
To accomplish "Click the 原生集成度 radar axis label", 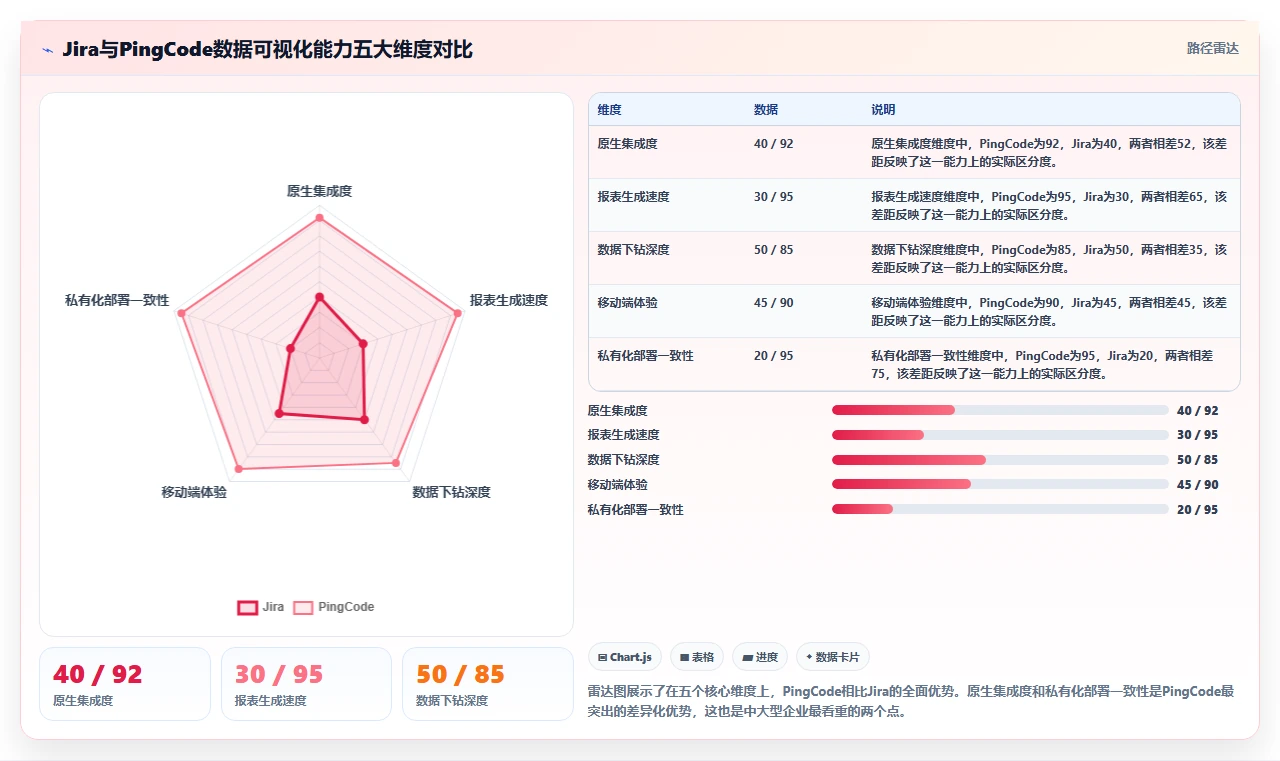I will click(x=319, y=191).
